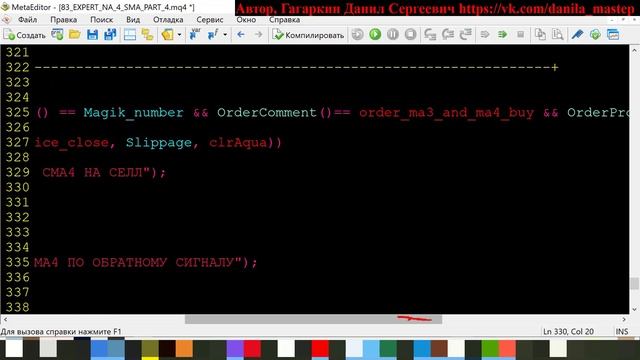Apply the code styler comb icon
640x360 pixels.
coord(577,35)
